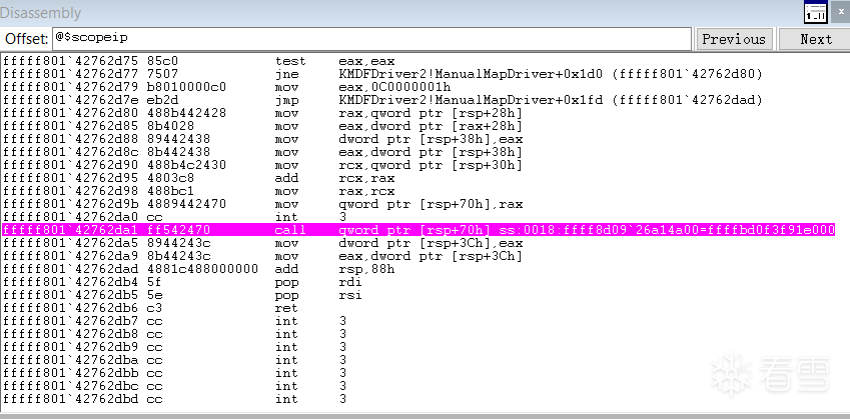The width and height of the screenshot is (850, 419).
Task: Select the pop rsi instruction line
Action: coord(300,295)
